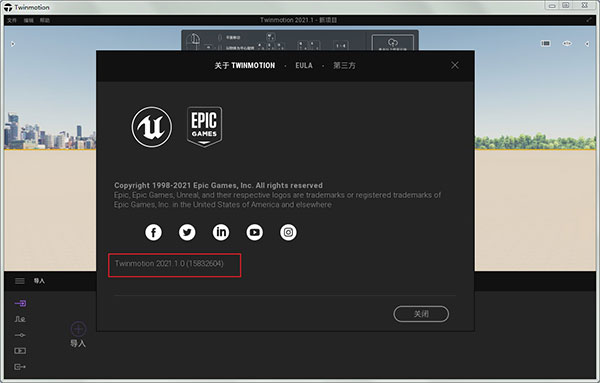Open the hamburger menu beside 导入

[x=20, y=281]
